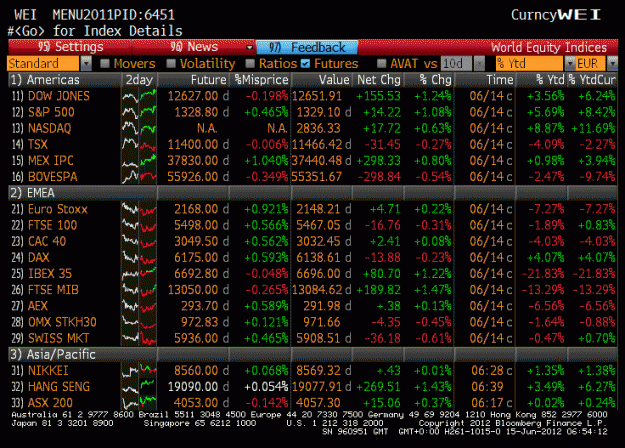Open the S&P 500 index
Image resolution: width=625 pixels, height=448 pixels.
point(51,112)
